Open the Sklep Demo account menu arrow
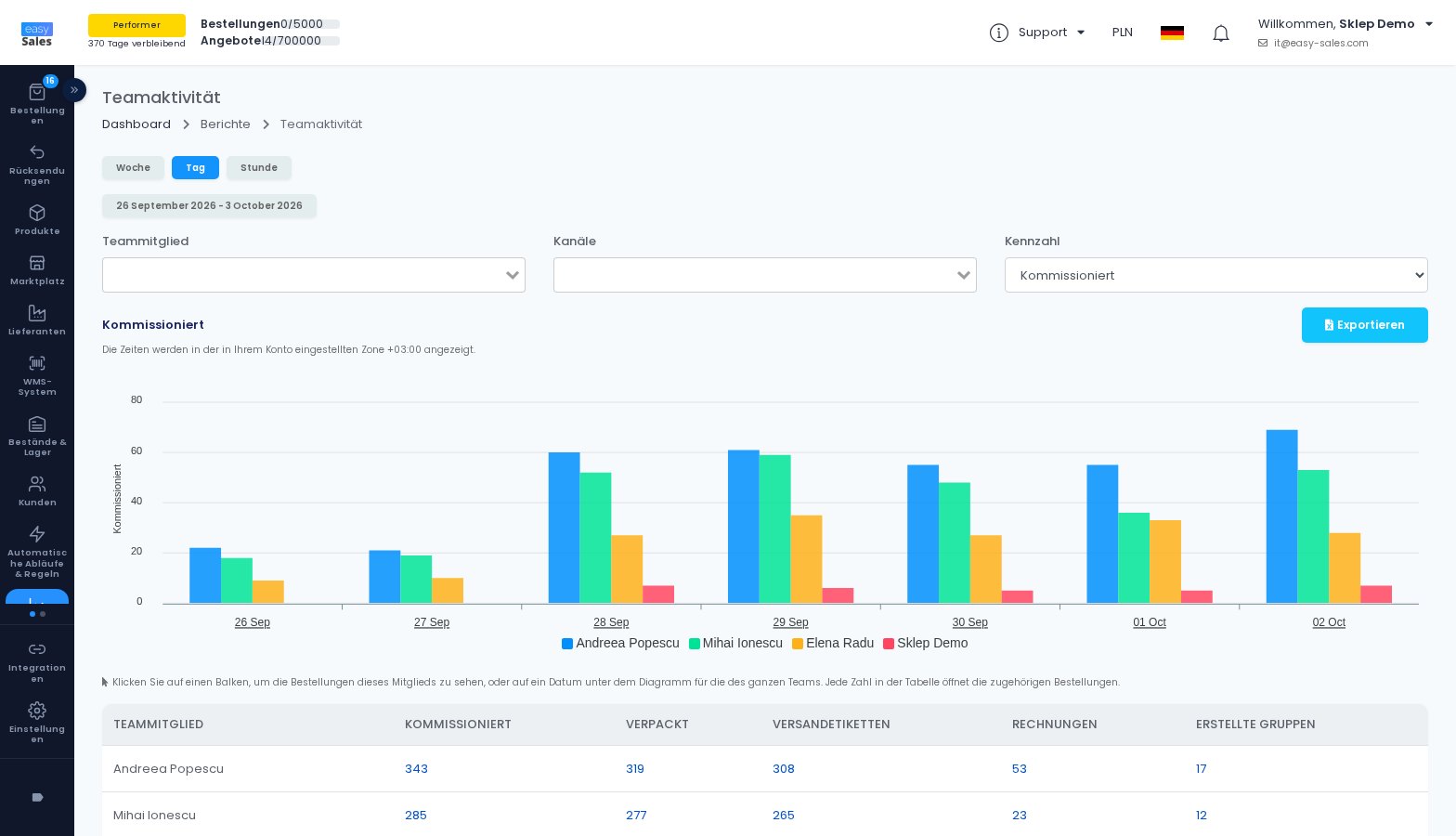This screenshot has height=836, width=1456. point(1429,24)
